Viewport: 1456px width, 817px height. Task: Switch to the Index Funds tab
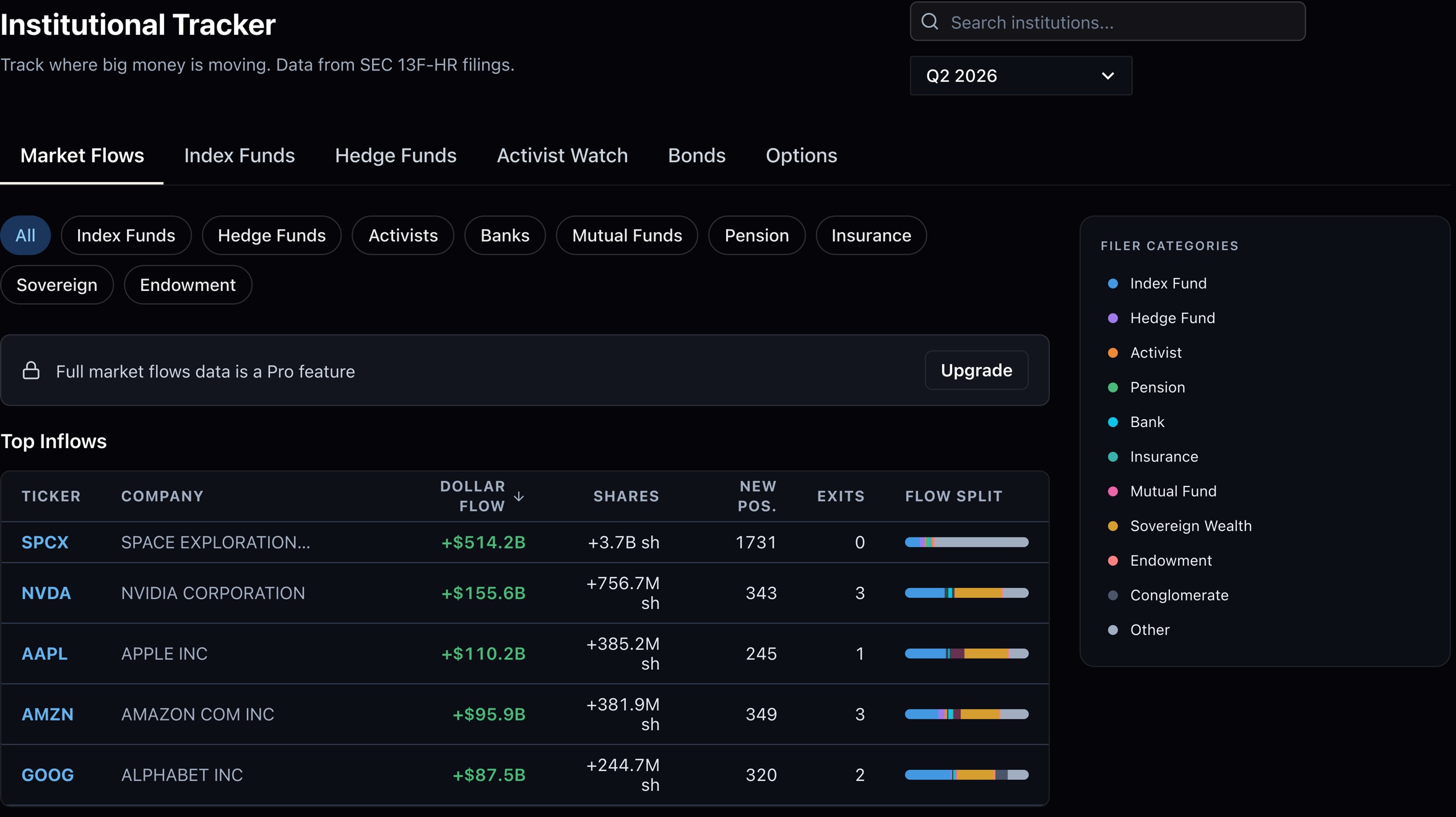click(x=240, y=155)
